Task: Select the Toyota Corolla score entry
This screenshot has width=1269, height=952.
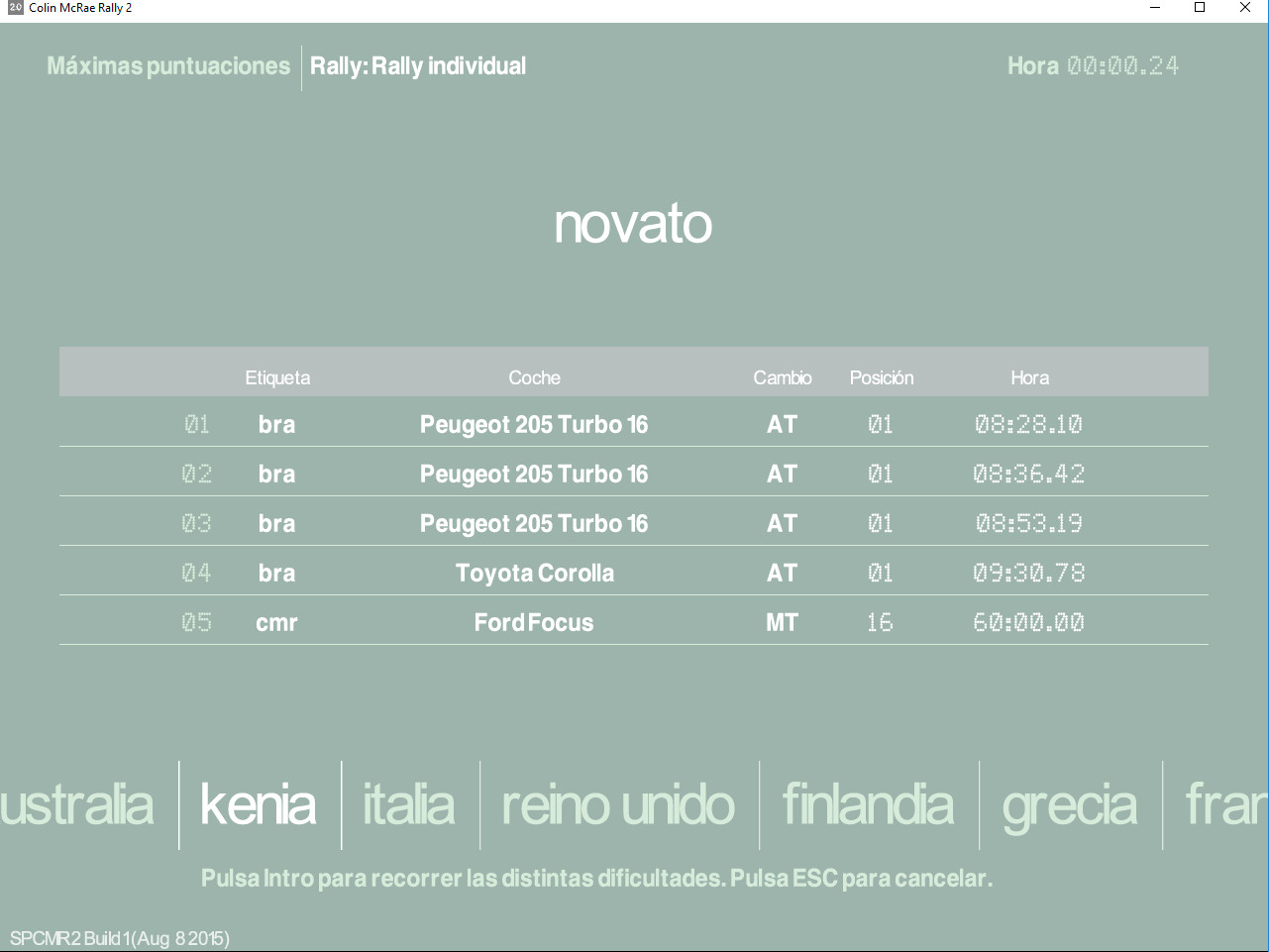Action: 534,573
